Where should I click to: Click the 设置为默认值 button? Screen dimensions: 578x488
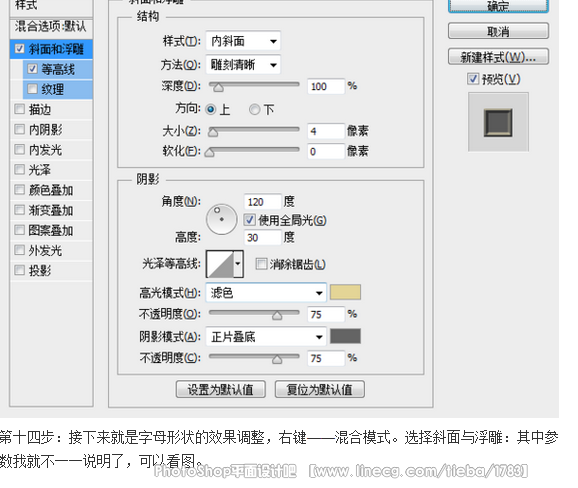click(x=221, y=390)
